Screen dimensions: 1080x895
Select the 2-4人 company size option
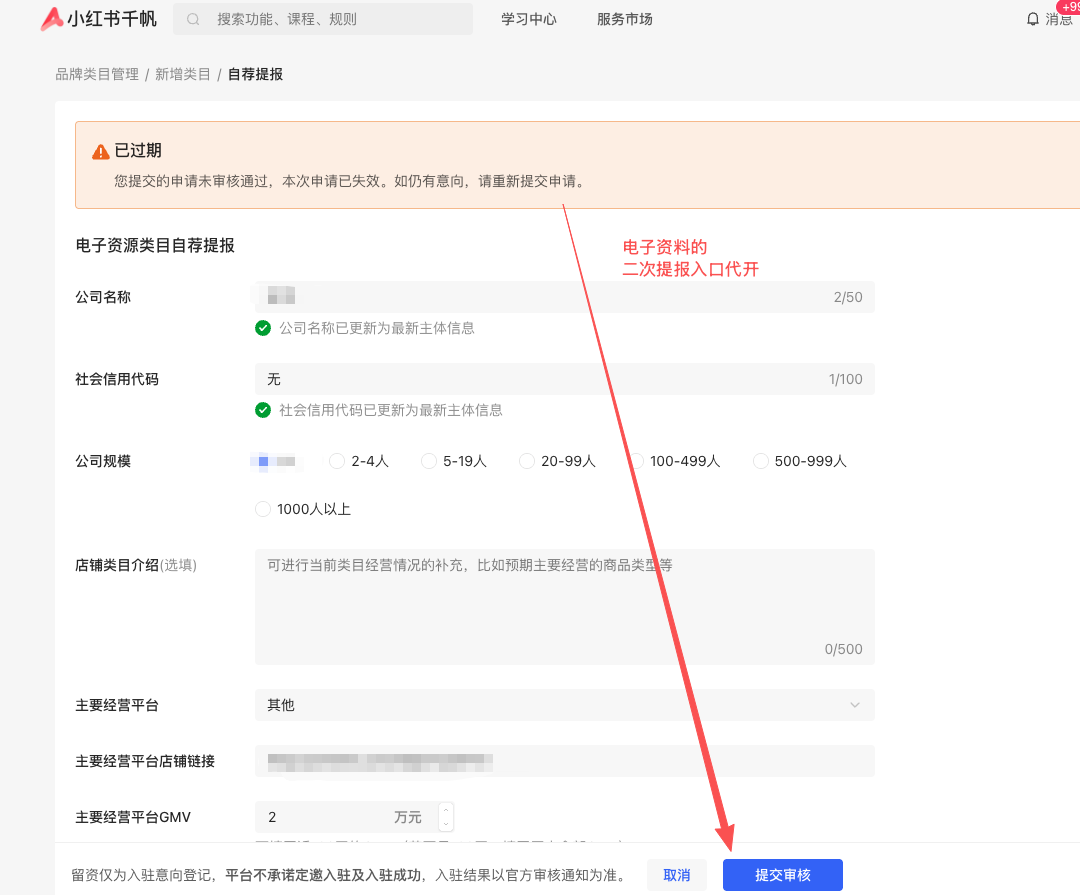pyautogui.click(x=359, y=461)
